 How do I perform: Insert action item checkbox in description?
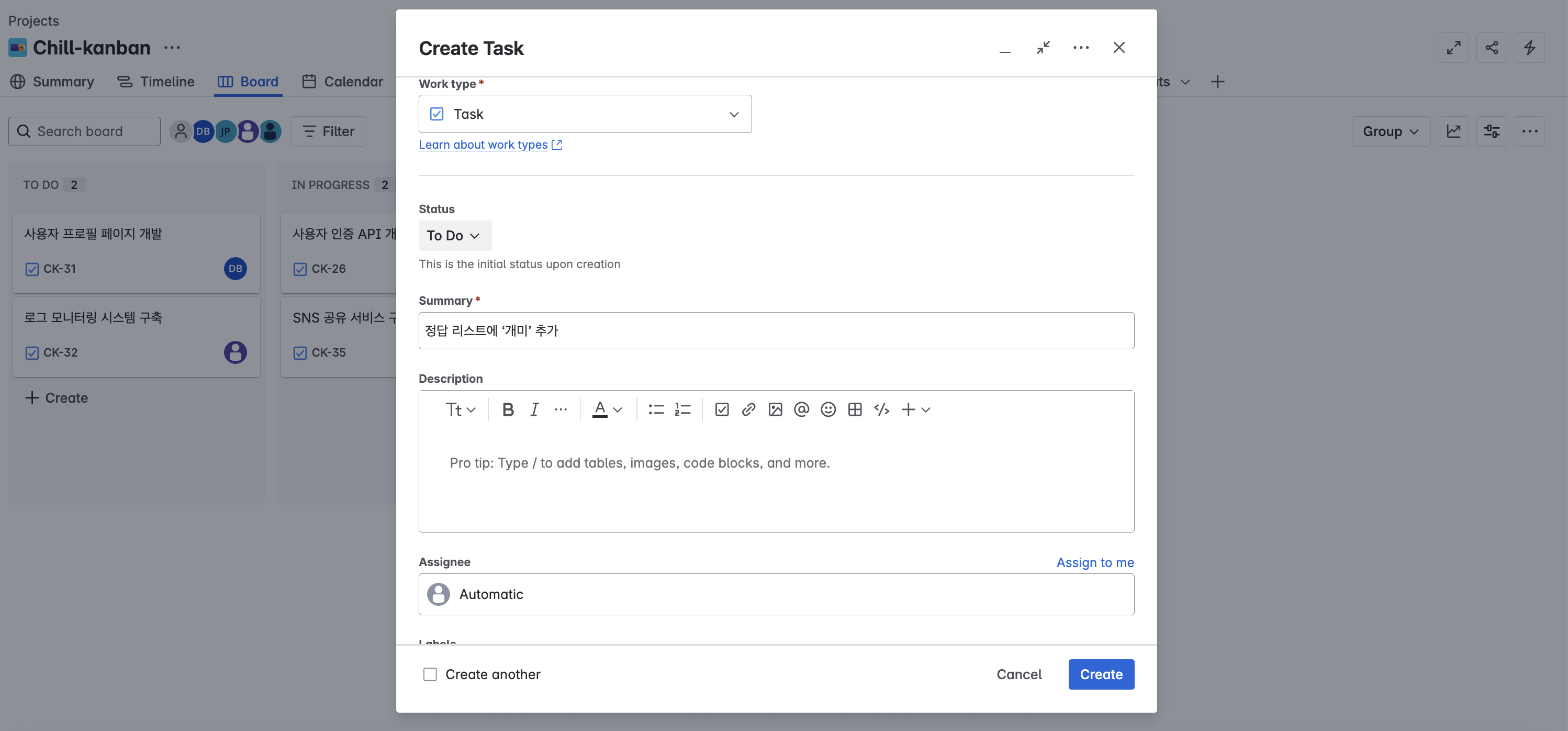722,409
